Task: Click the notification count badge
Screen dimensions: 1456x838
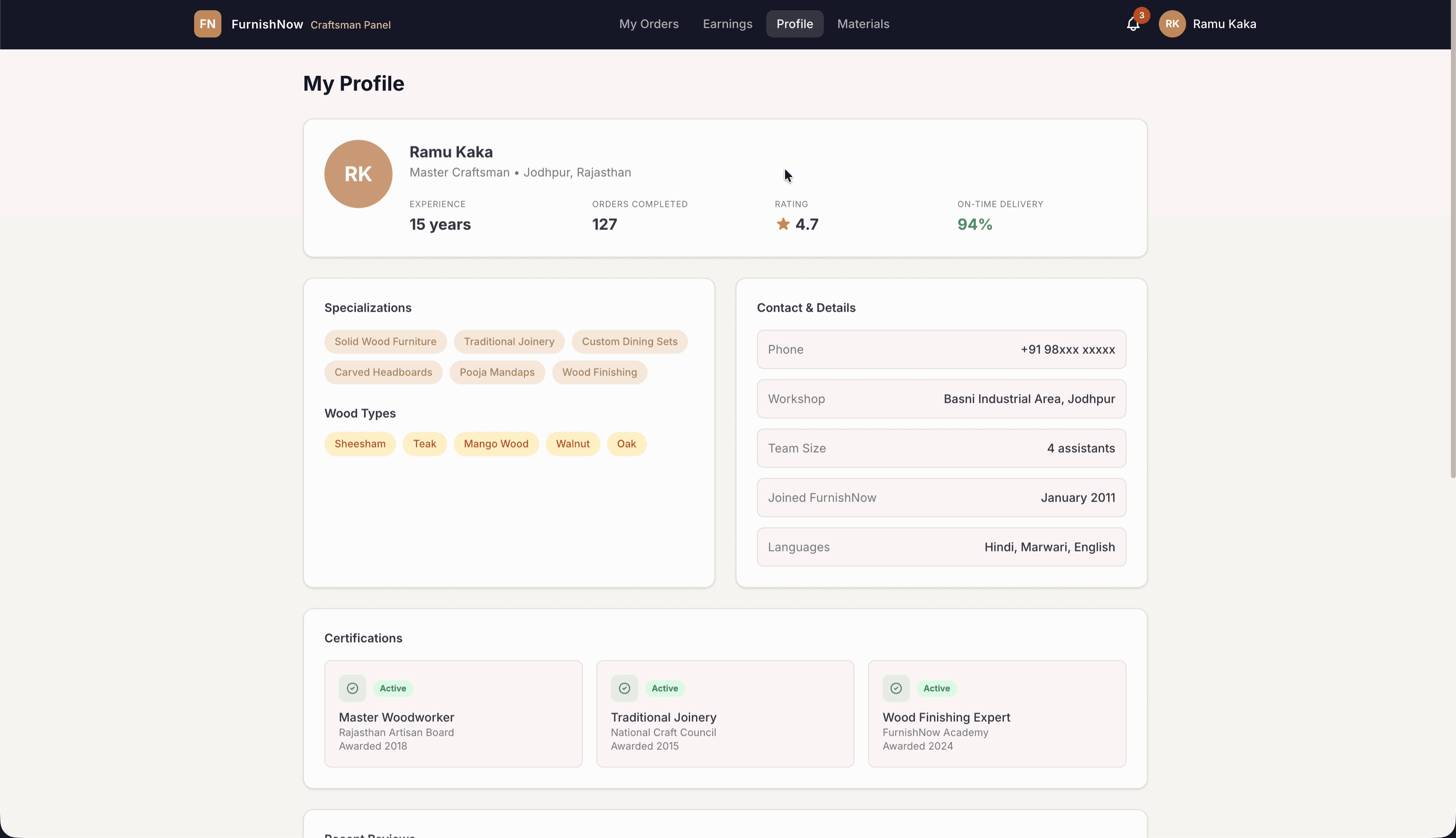Action: point(1141,15)
